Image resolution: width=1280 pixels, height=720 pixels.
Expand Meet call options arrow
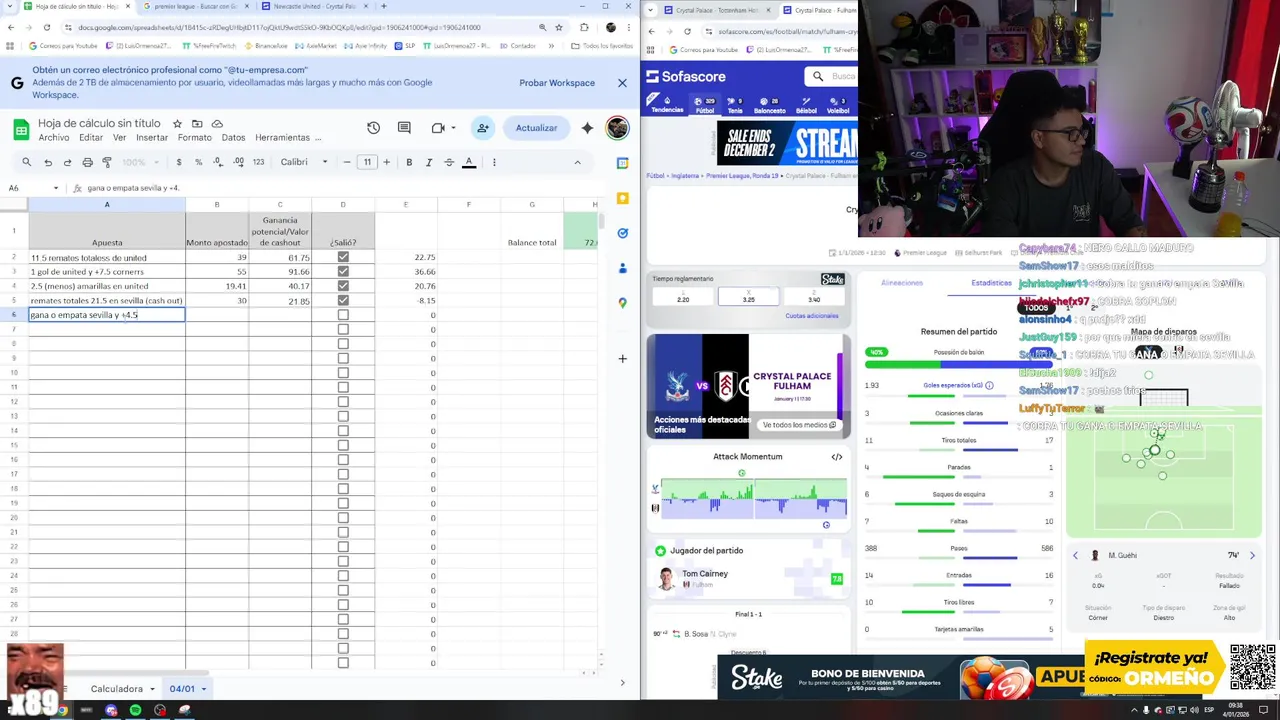(x=454, y=128)
